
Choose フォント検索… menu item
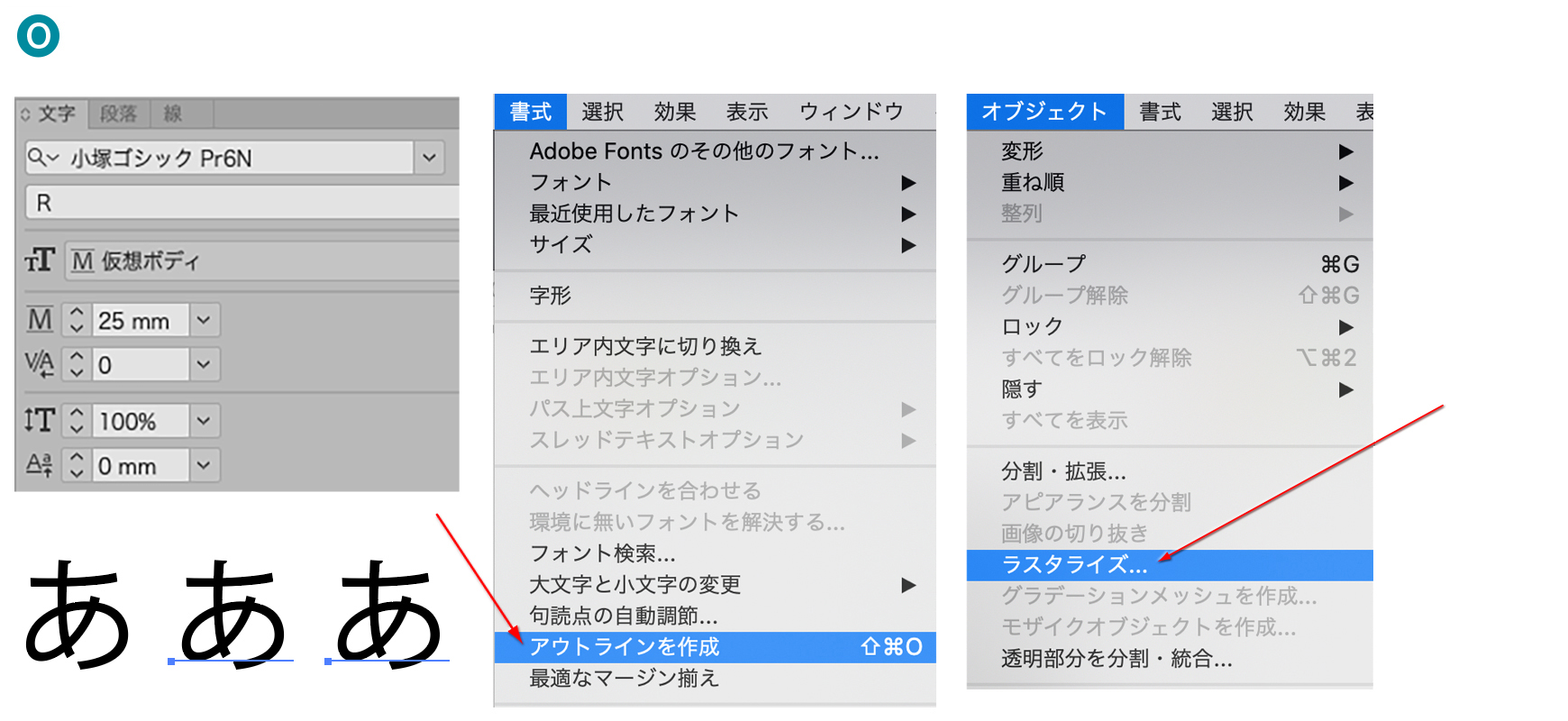pos(715,553)
